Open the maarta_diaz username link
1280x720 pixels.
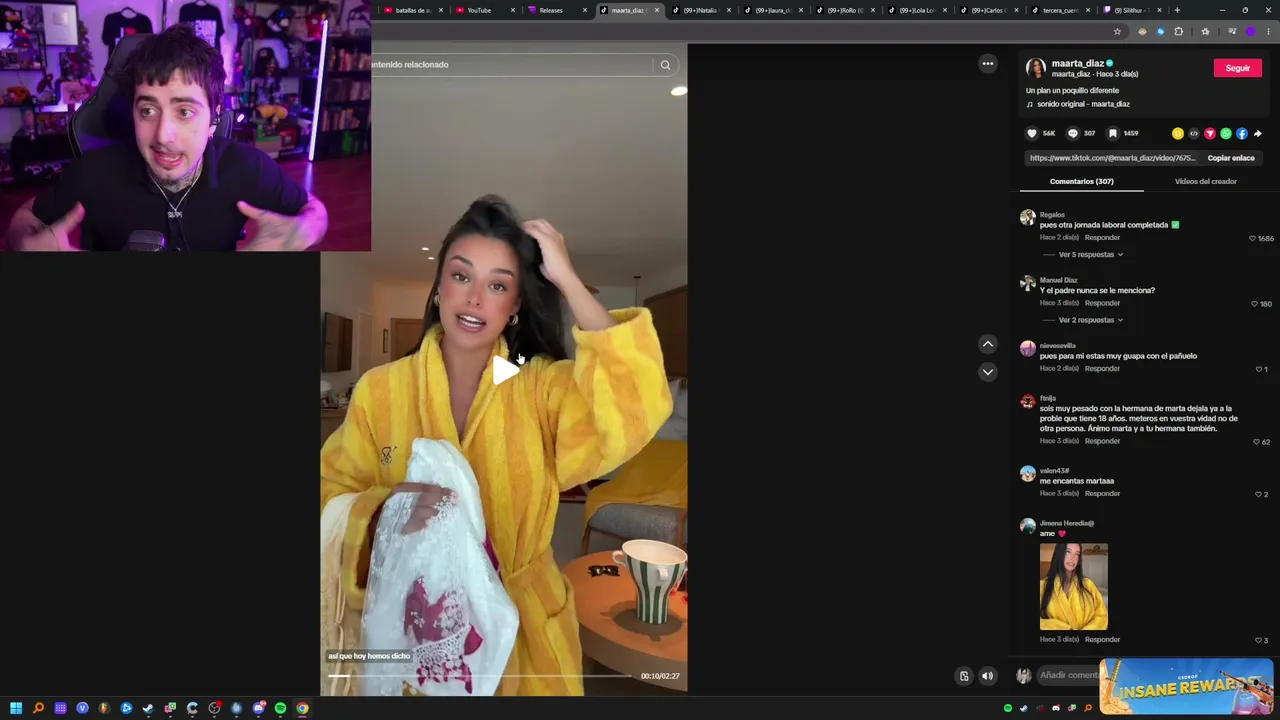point(1078,63)
